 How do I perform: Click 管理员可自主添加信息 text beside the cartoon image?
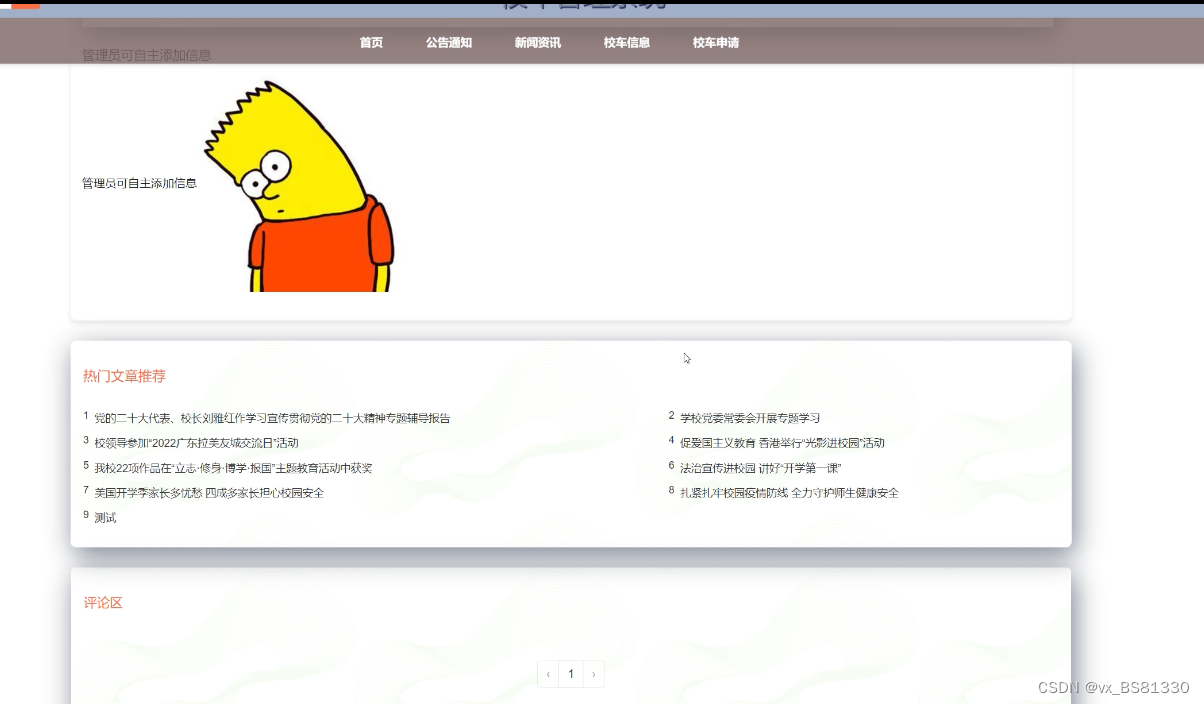click(139, 183)
